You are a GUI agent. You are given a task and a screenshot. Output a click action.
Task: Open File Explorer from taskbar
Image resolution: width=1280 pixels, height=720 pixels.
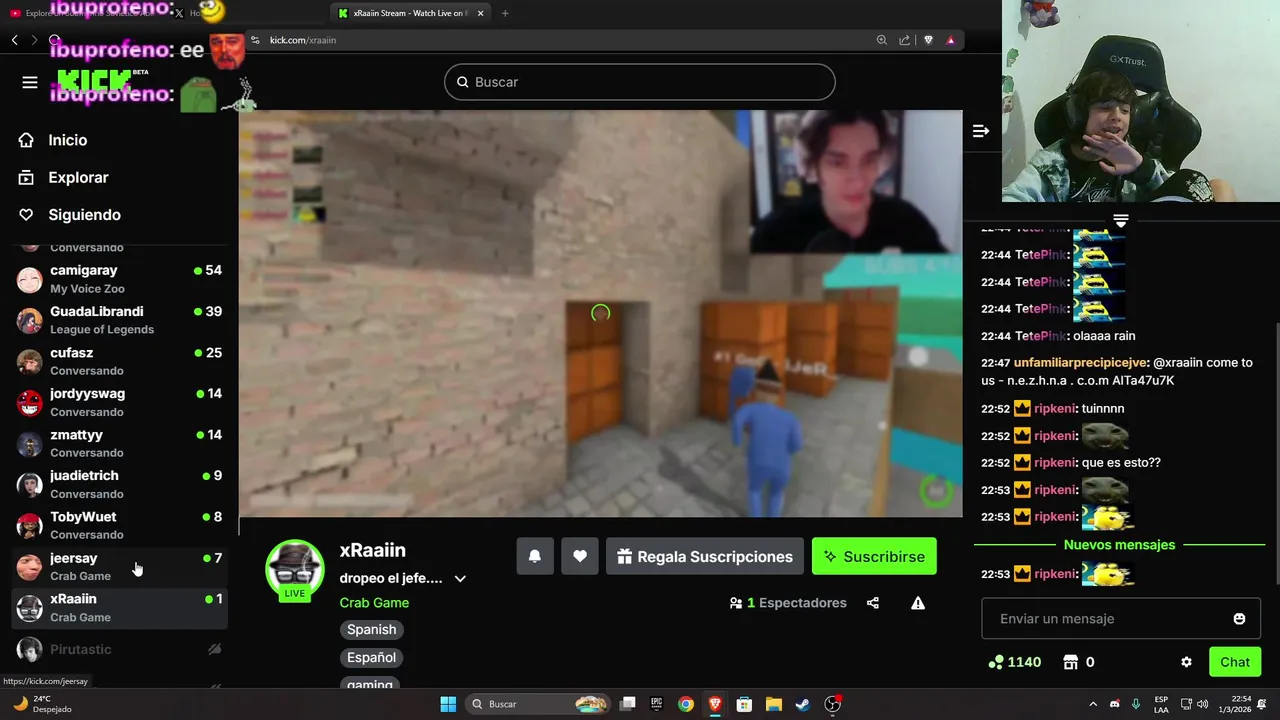[x=773, y=704]
